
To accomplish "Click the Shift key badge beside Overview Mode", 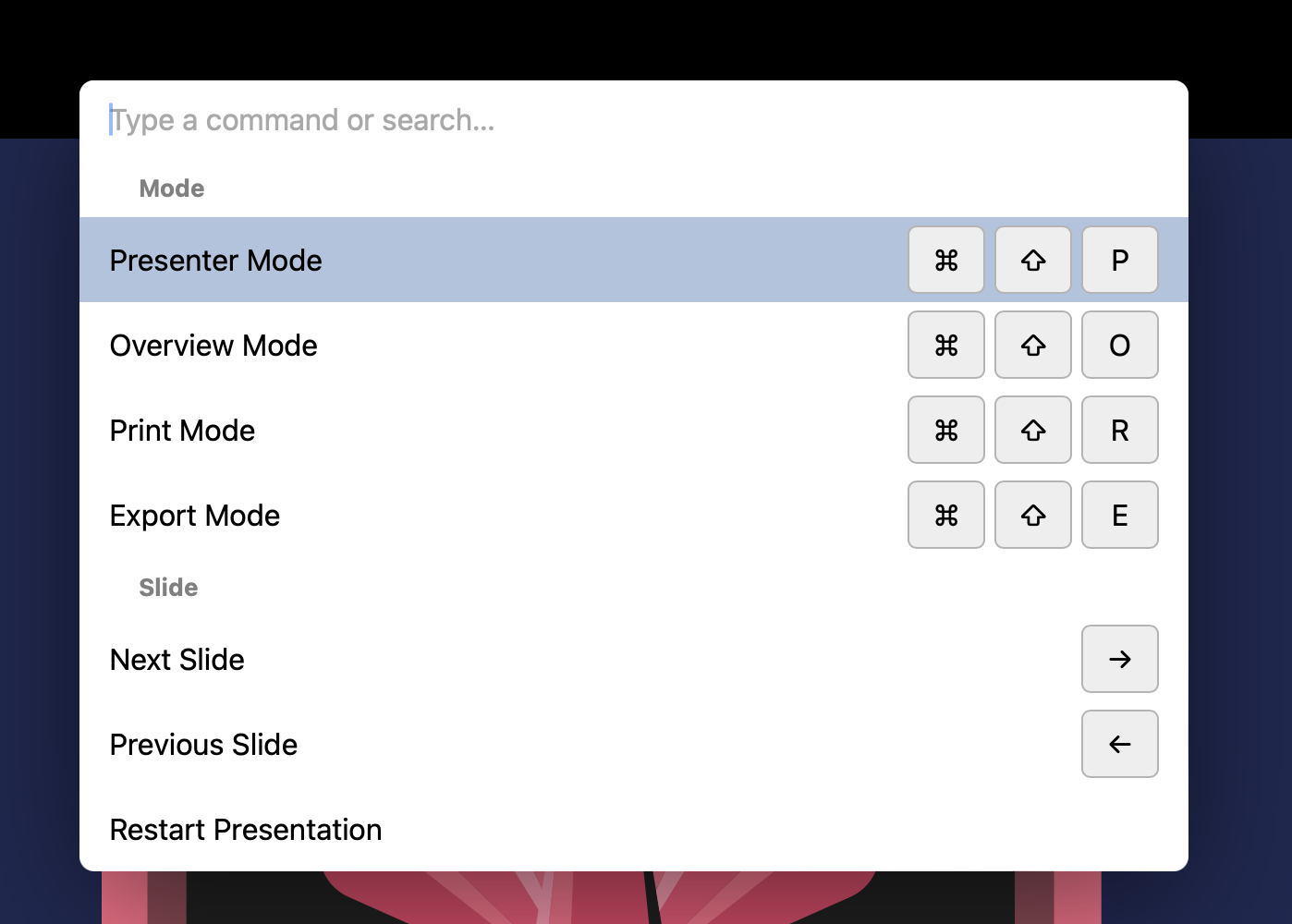I will [x=1032, y=345].
